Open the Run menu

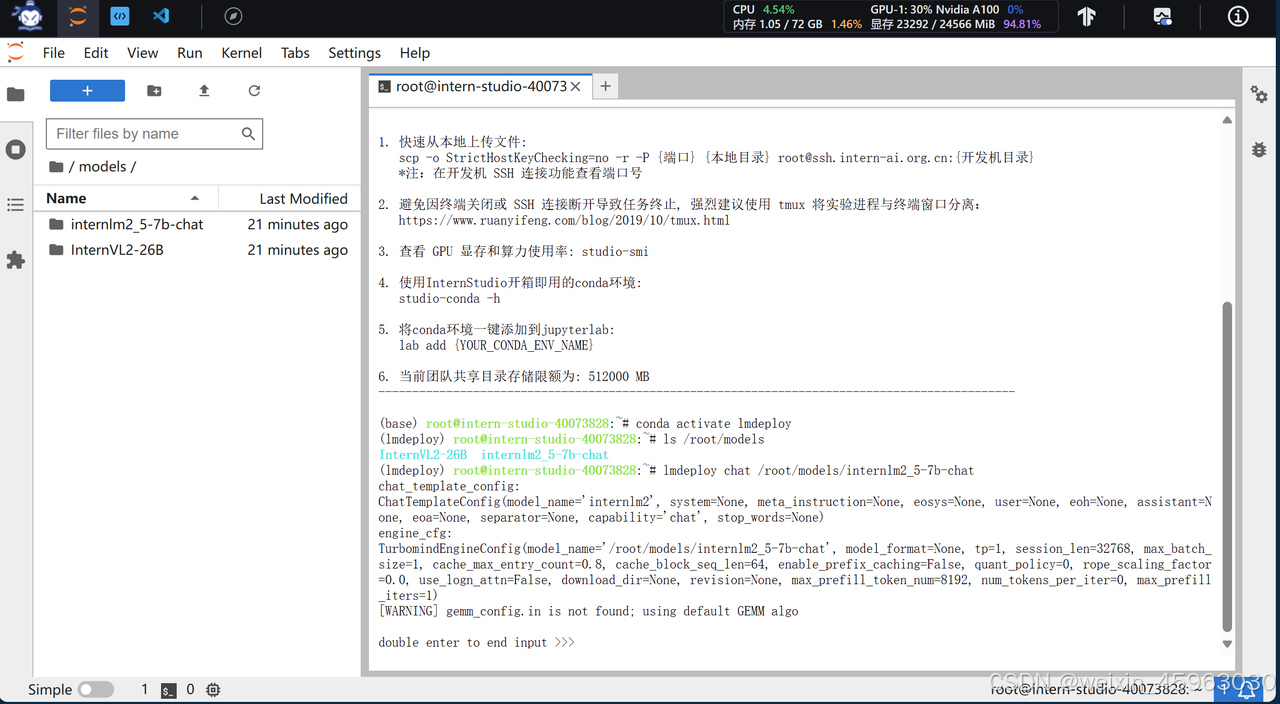click(x=190, y=53)
